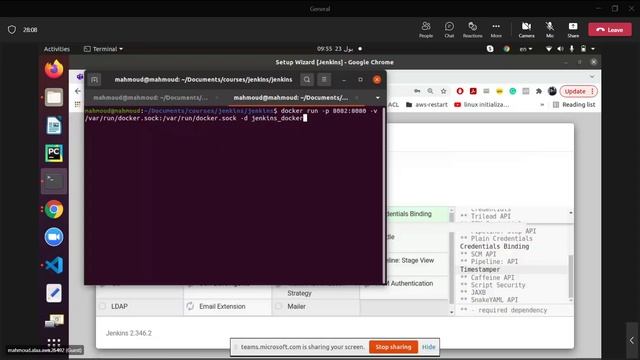Open the volume speaker indicator

(560, 49)
